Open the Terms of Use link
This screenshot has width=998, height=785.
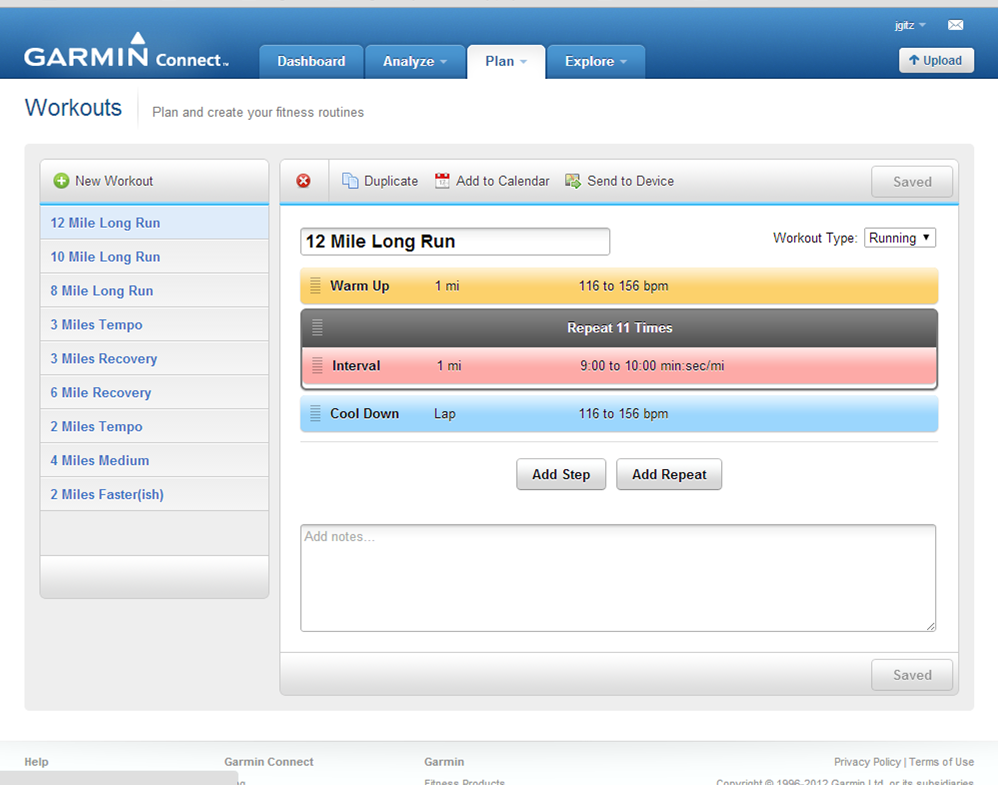(941, 761)
